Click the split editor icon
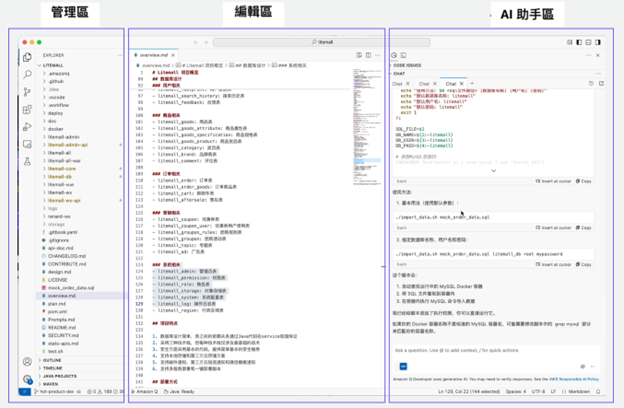The image size is (624, 408). [x=369, y=55]
